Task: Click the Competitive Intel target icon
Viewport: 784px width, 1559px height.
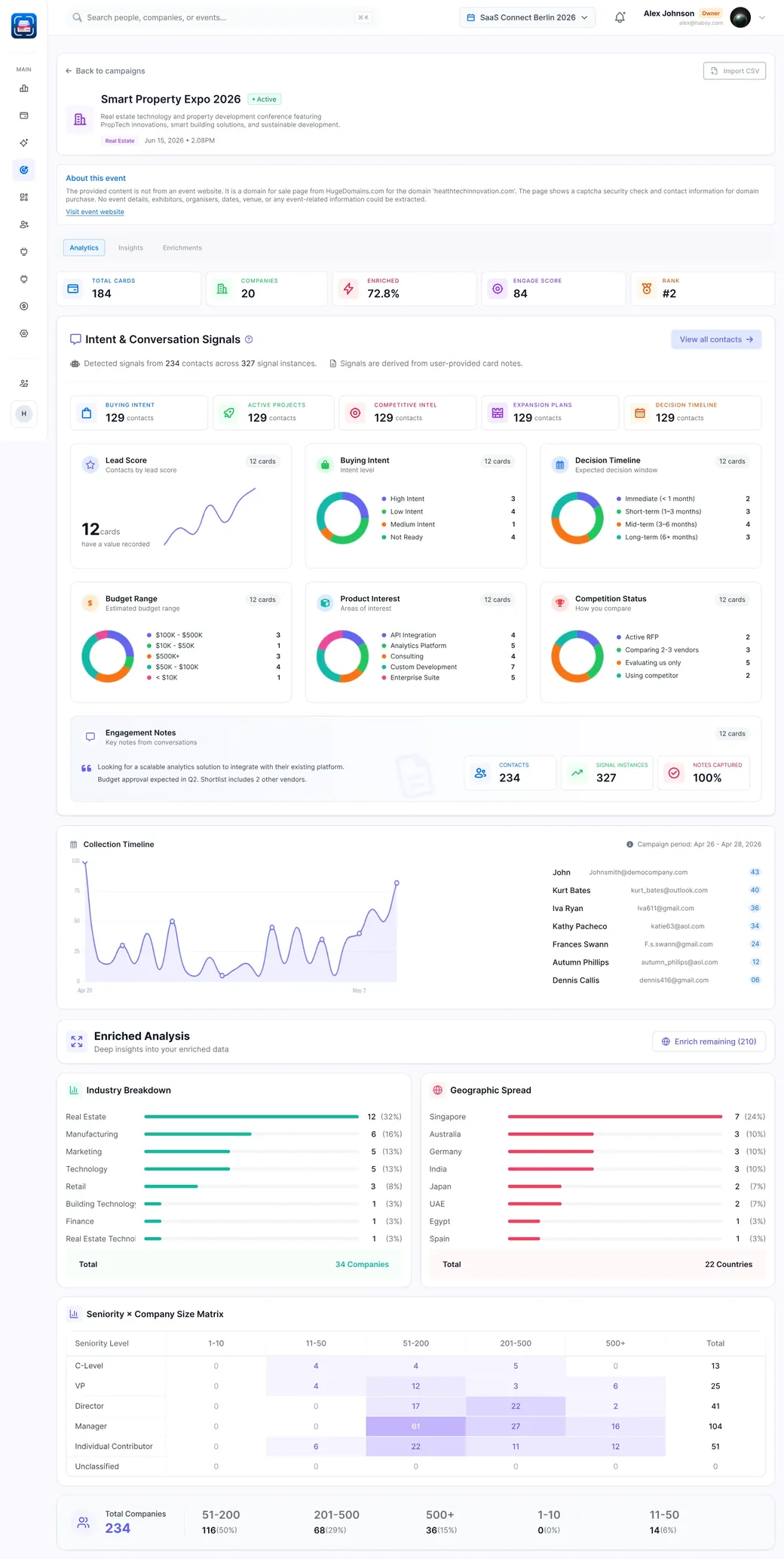Action: pos(355,413)
